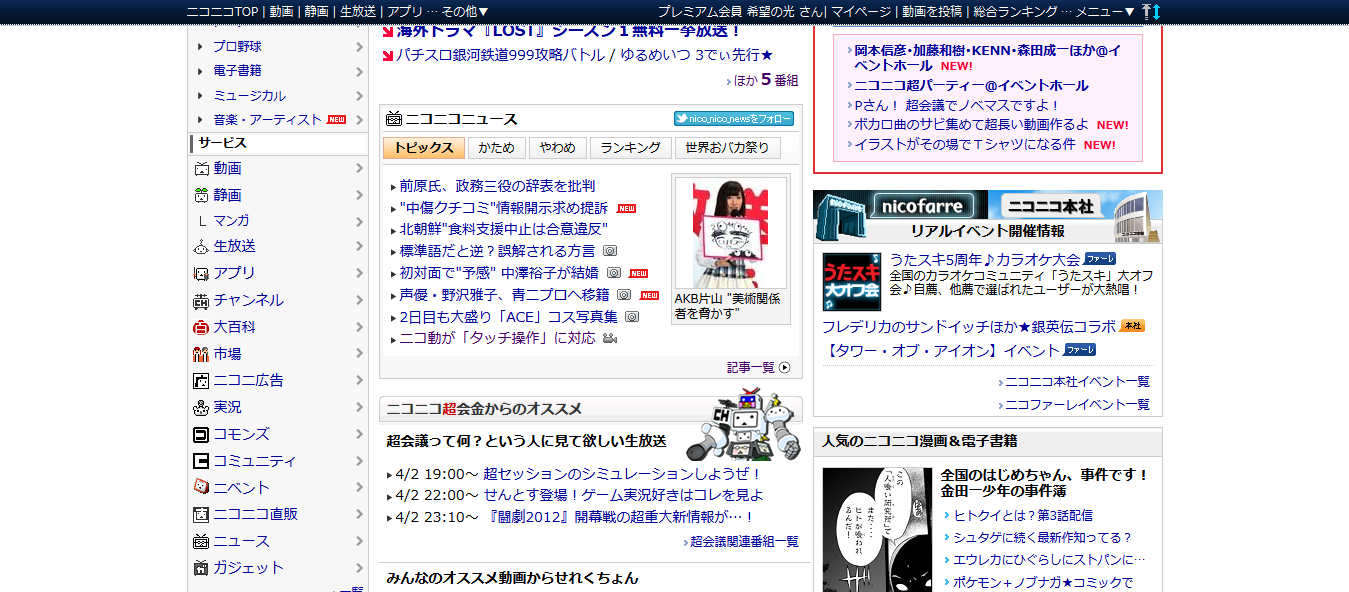Click the アプリ sidebar icon
The width and height of the screenshot is (1349, 592).
click(201, 273)
